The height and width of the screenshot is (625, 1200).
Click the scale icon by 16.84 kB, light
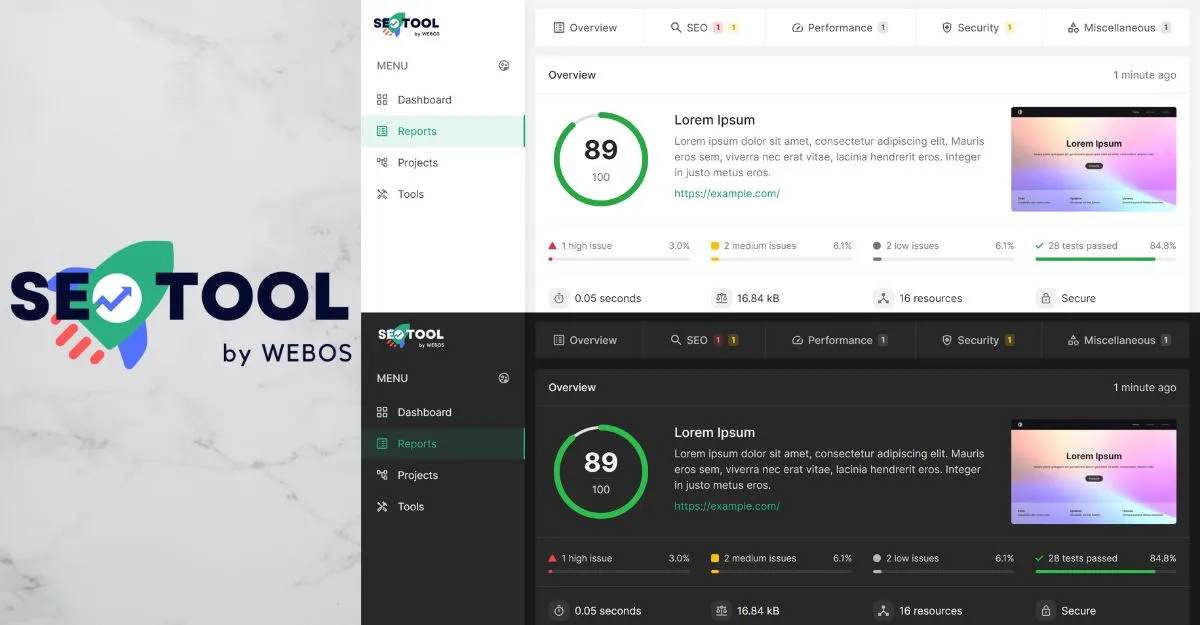click(x=720, y=298)
